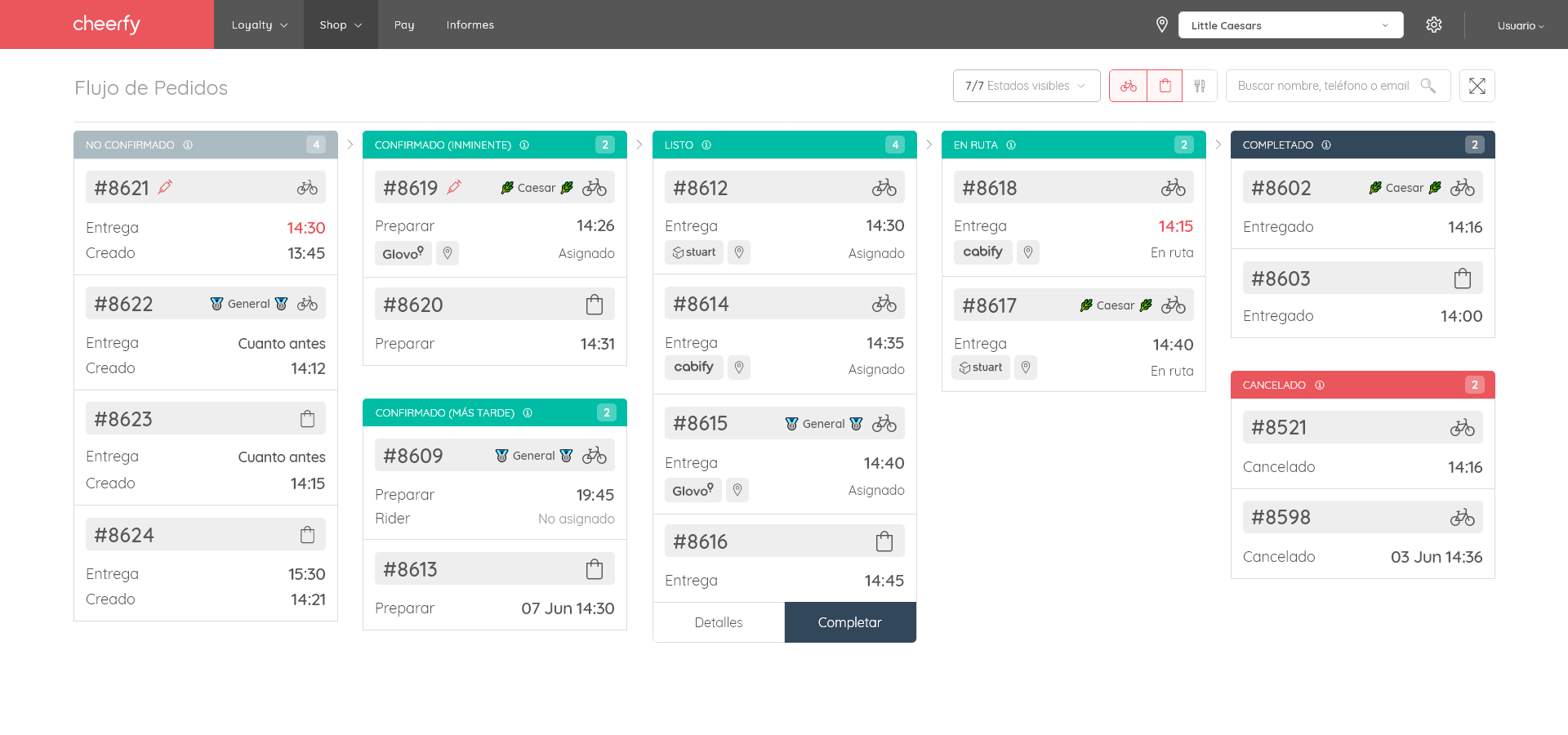Select order #8624

(206, 534)
